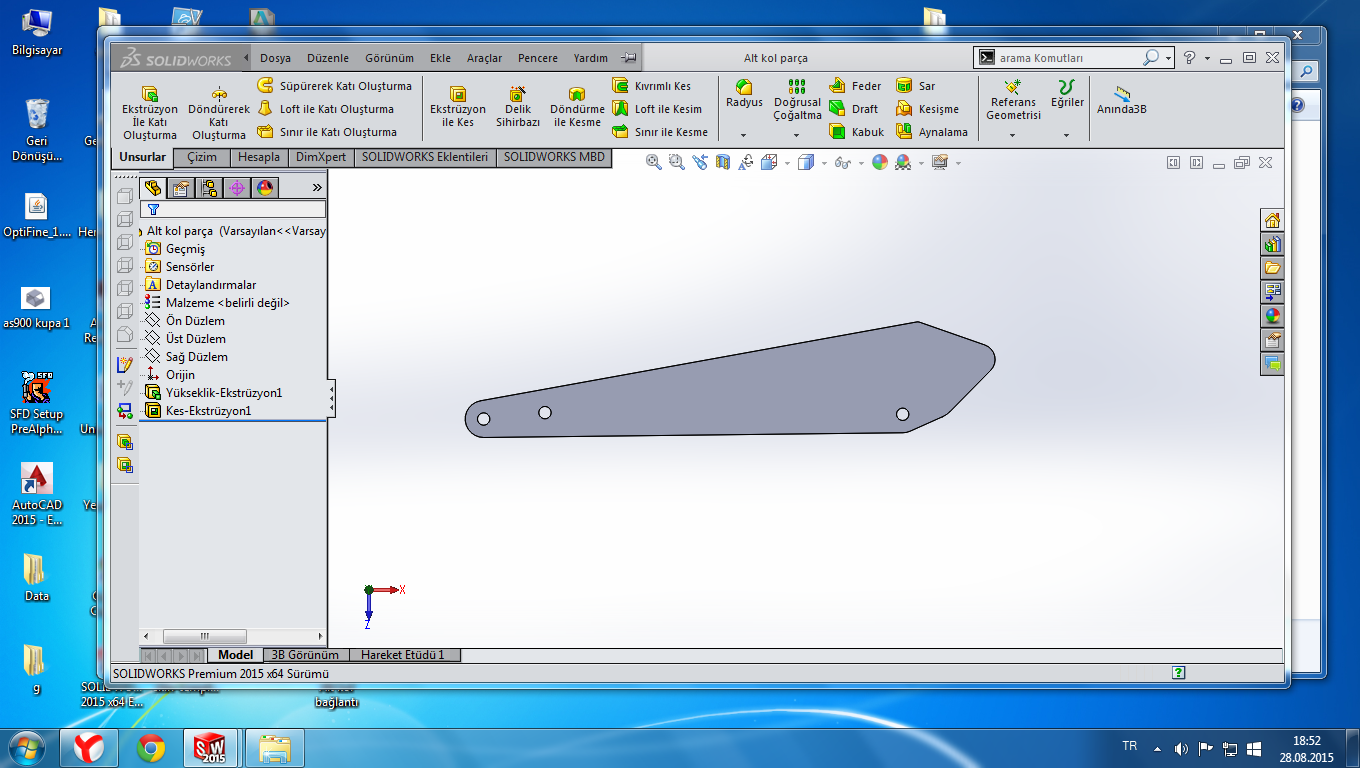
Task: Choose Süpürerek Katı Oluşturma
Action: [334, 86]
